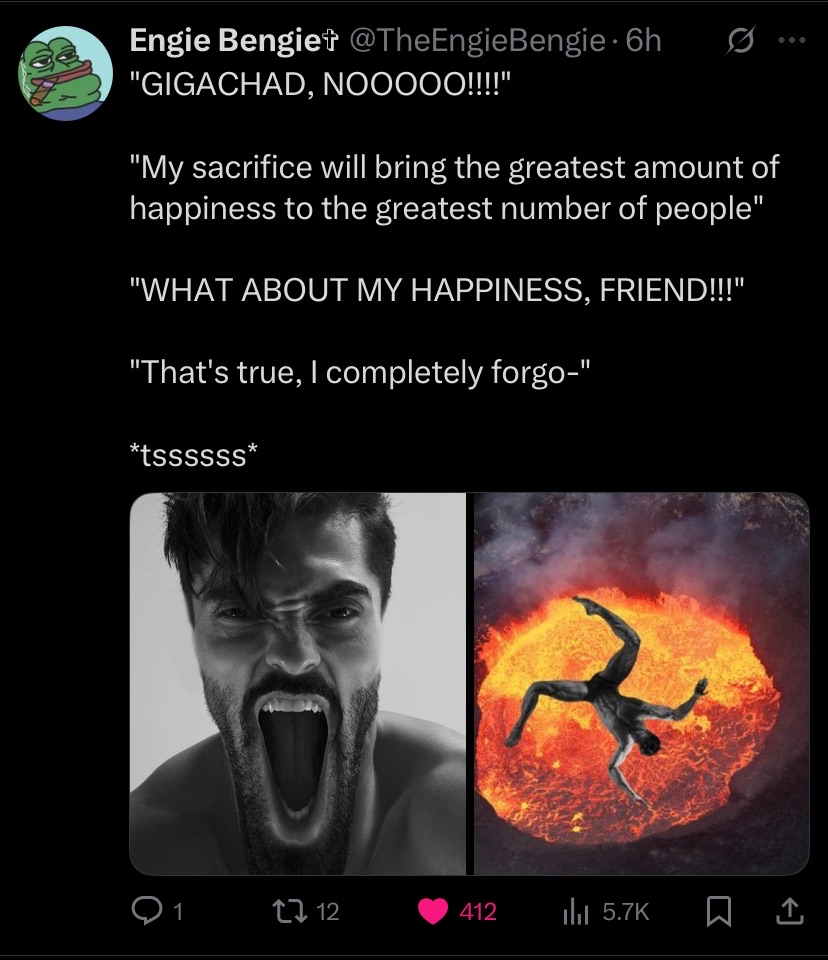Click the like count 412
The width and height of the screenshot is (828, 960).
478,912
